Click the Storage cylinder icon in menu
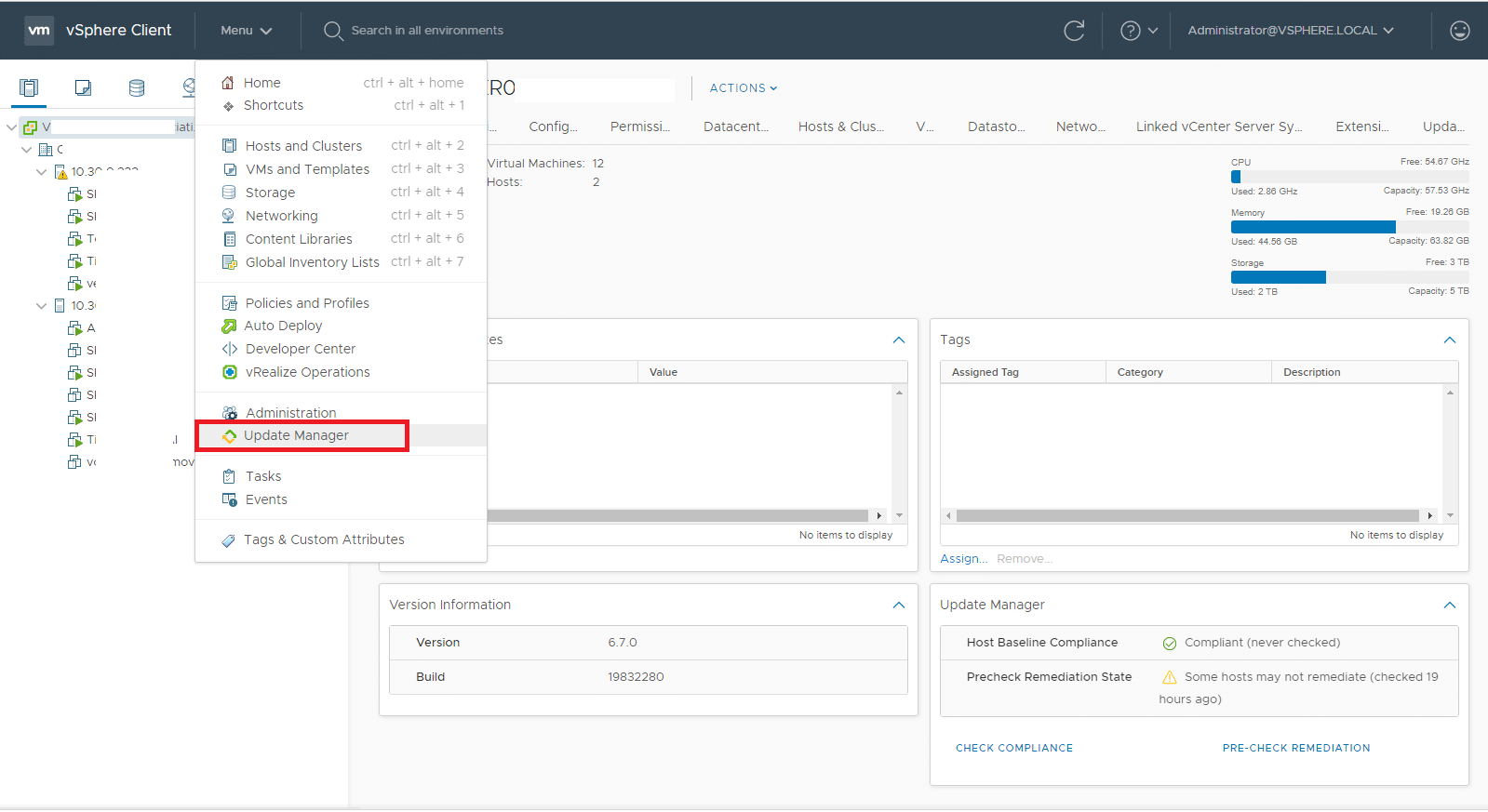This screenshot has height=812, width=1488. [229, 193]
